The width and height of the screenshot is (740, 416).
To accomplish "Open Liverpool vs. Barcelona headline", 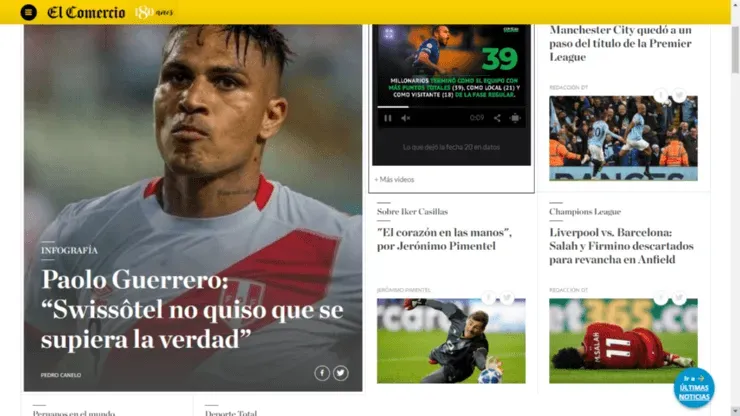I will [621, 246].
